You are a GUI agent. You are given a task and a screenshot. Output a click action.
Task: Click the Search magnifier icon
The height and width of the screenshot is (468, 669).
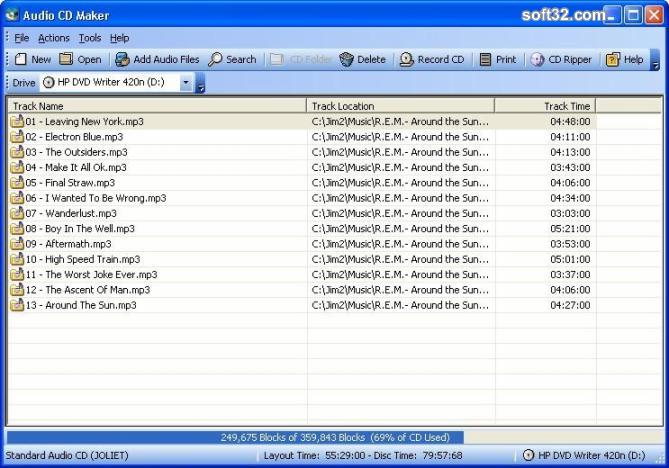[215, 59]
